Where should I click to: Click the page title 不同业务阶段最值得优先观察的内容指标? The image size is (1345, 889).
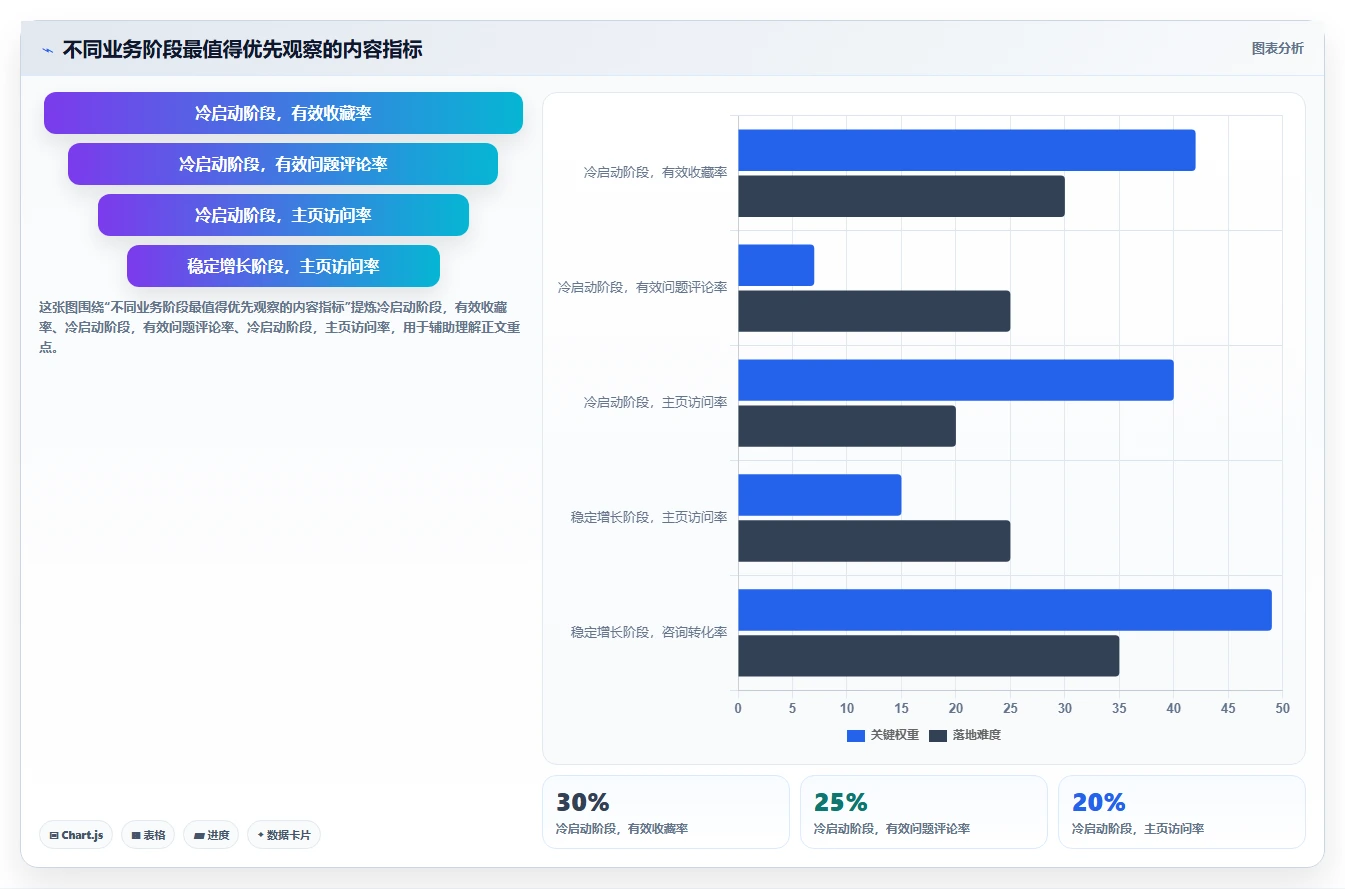point(242,49)
